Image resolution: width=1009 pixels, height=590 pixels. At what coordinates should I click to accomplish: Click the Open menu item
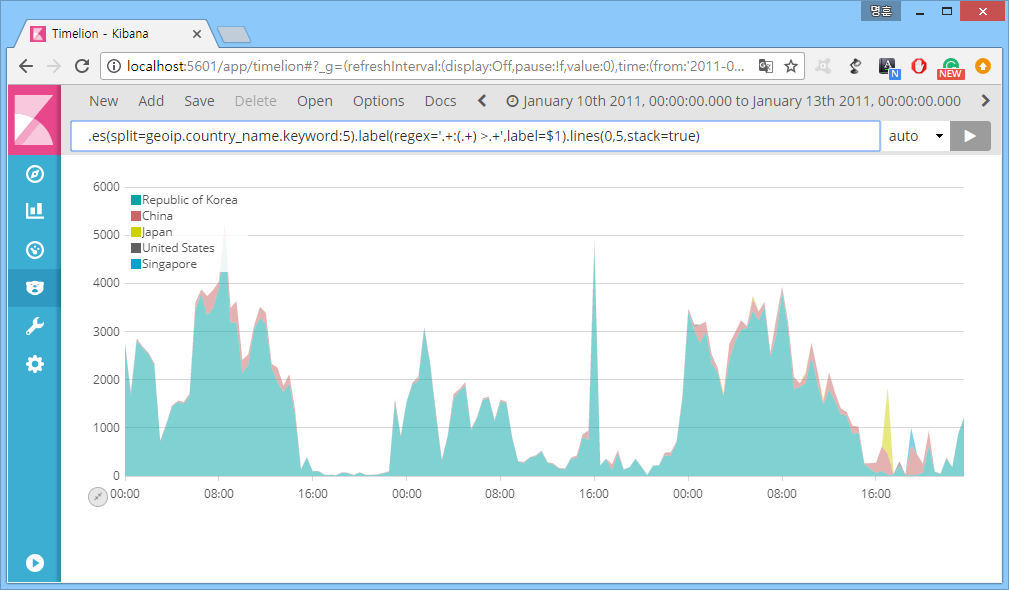315,101
